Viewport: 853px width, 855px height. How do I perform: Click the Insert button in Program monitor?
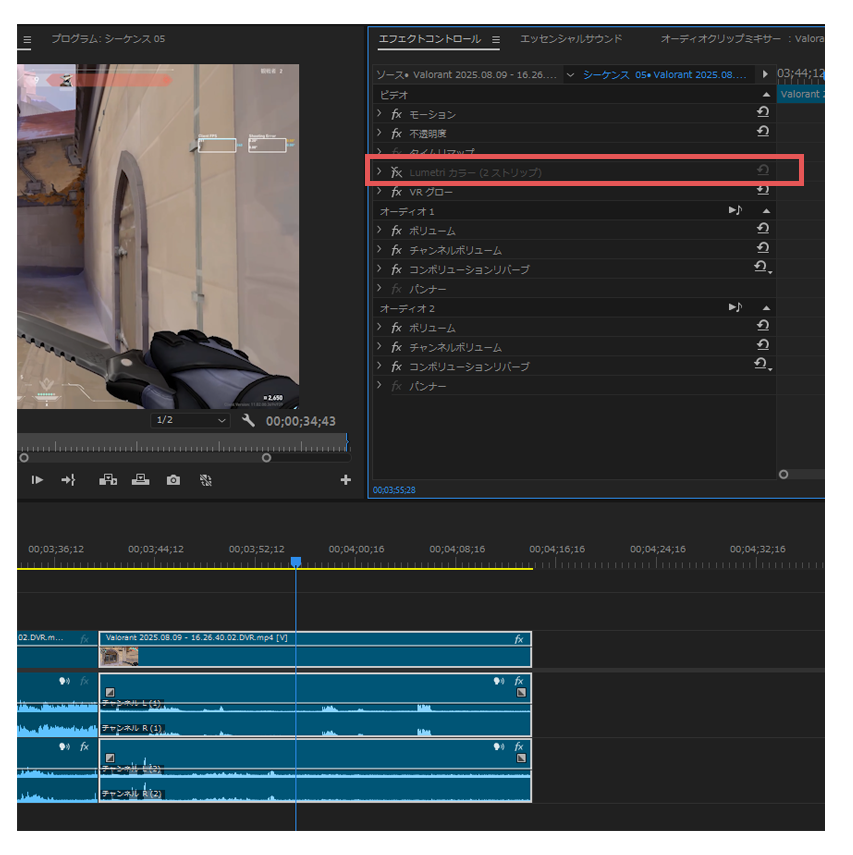coord(107,480)
